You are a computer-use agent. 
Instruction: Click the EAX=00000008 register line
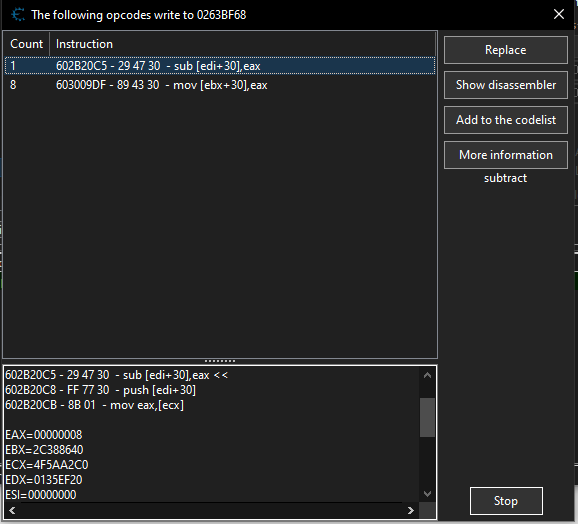44,435
